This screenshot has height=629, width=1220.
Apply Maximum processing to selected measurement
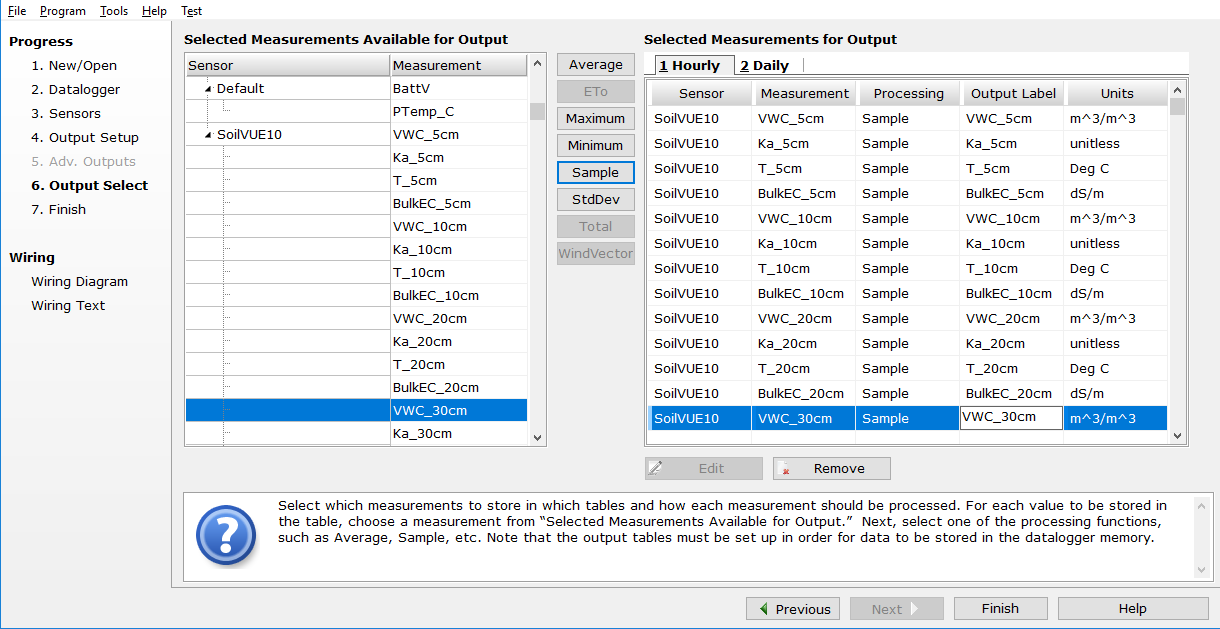595,119
